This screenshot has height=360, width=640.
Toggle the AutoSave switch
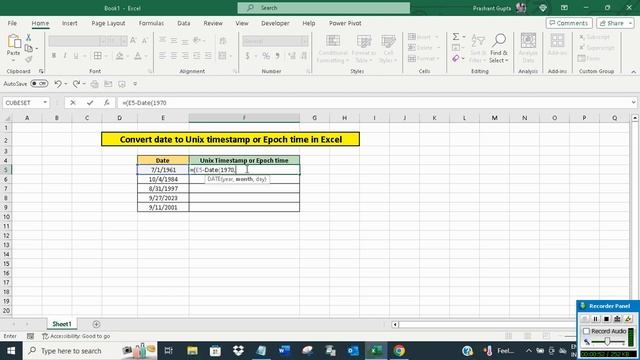point(39,84)
